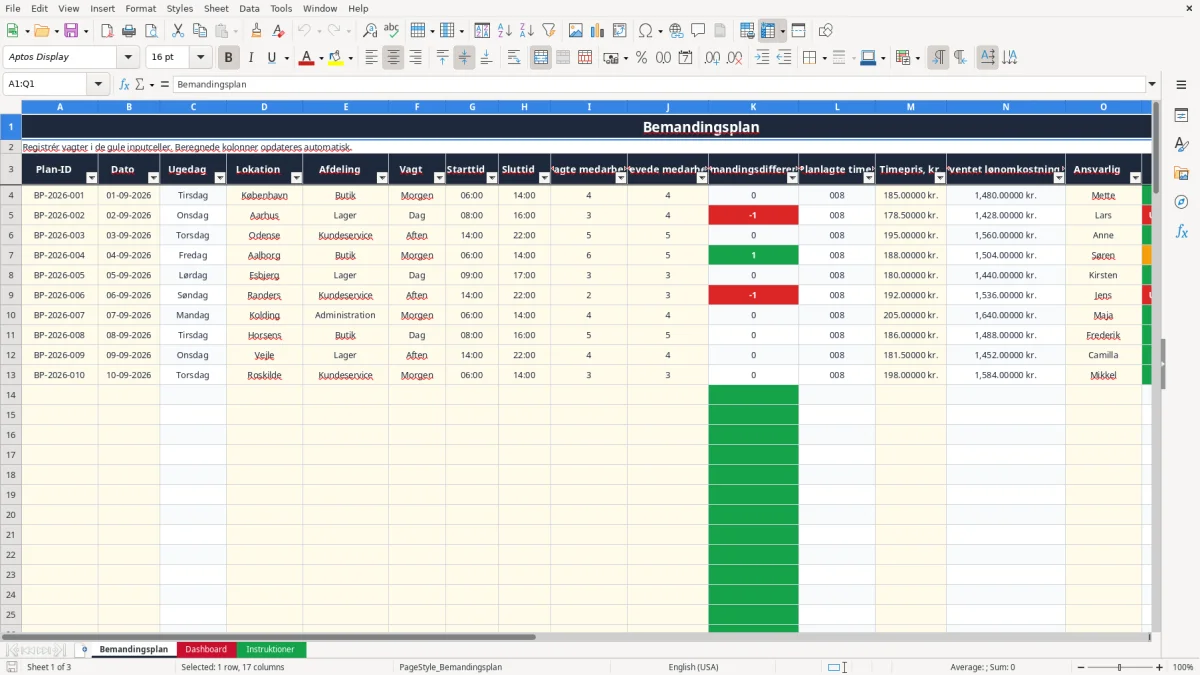Open sidebar Gallery icon
Screen dimensions: 1200x675
[1181, 173]
